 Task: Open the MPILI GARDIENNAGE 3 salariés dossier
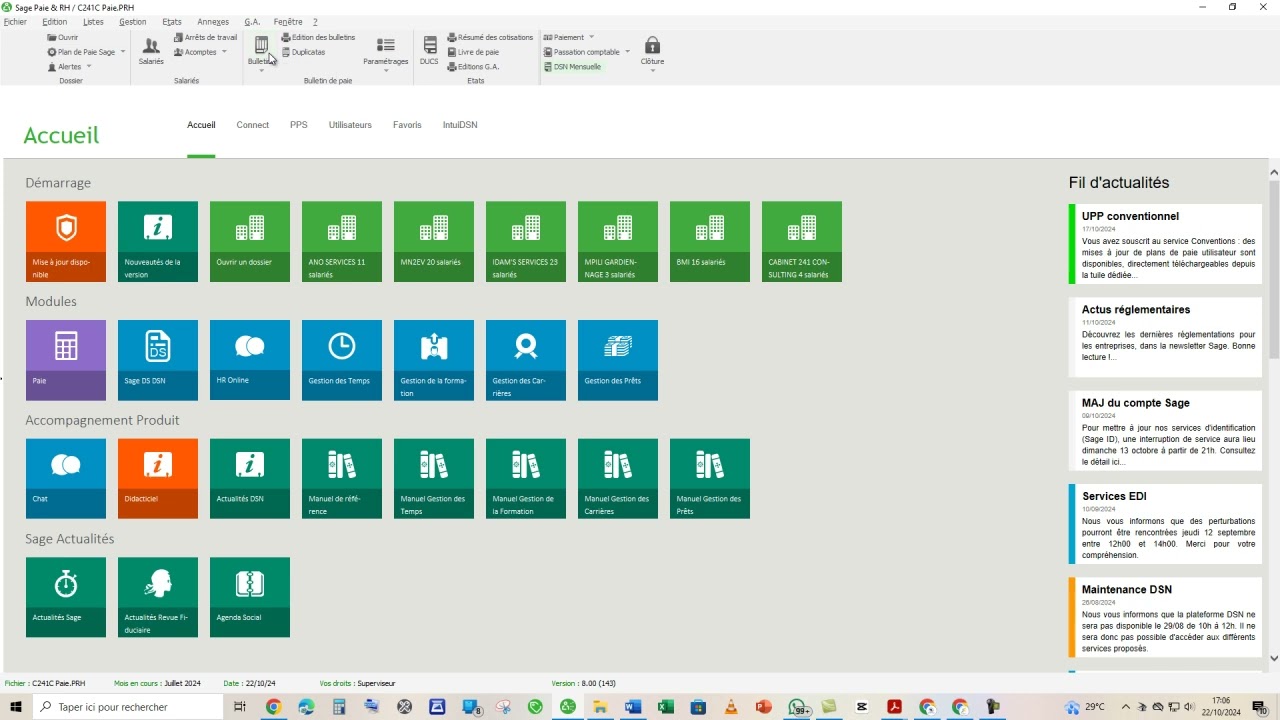[618, 241]
